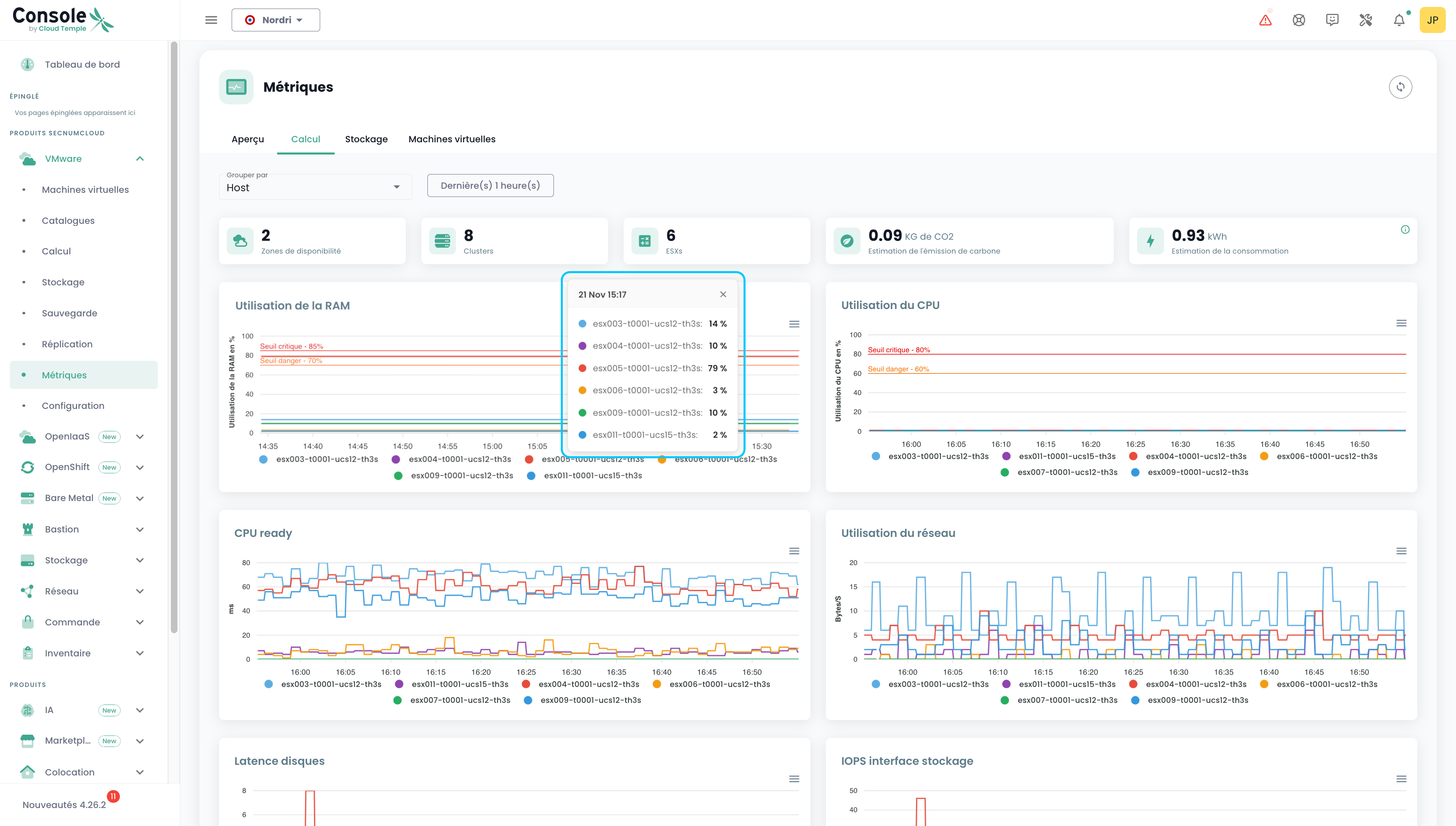This screenshot has height=826, width=1456.
Task: Open the Grouper par Host dropdown
Action: click(315, 187)
